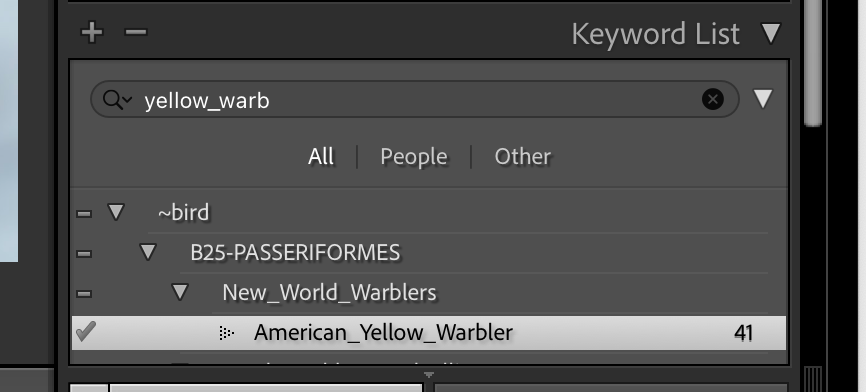Toggle the dash box next to New_World_Warblers
This screenshot has width=866, height=392.
pos(84,294)
